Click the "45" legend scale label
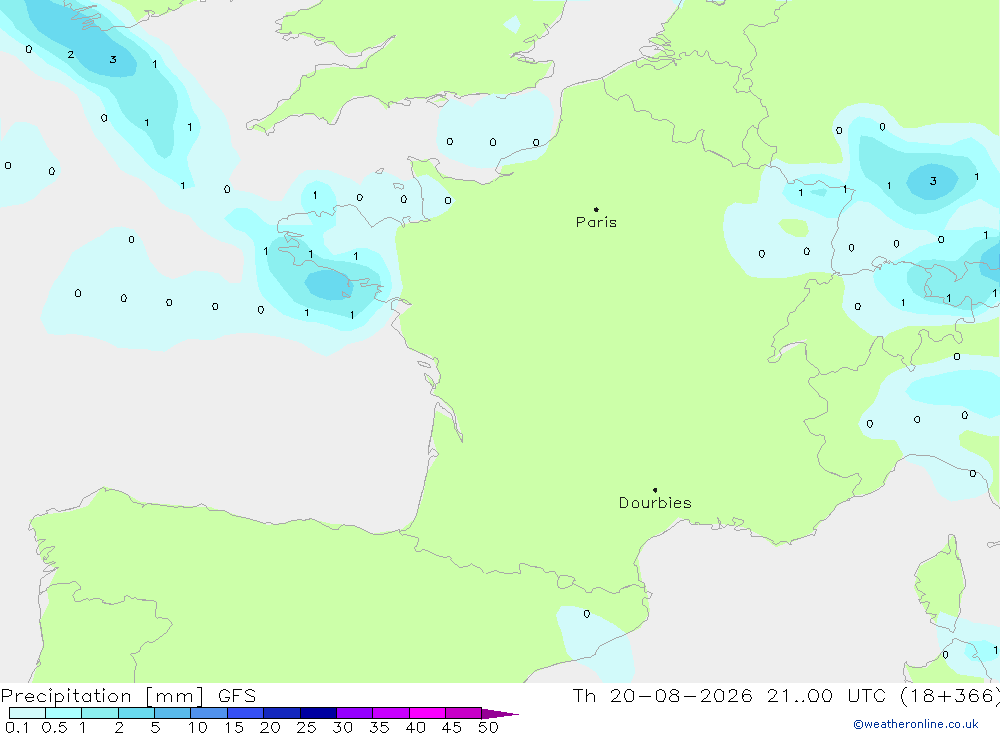 pyautogui.click(x=452, y=727)
